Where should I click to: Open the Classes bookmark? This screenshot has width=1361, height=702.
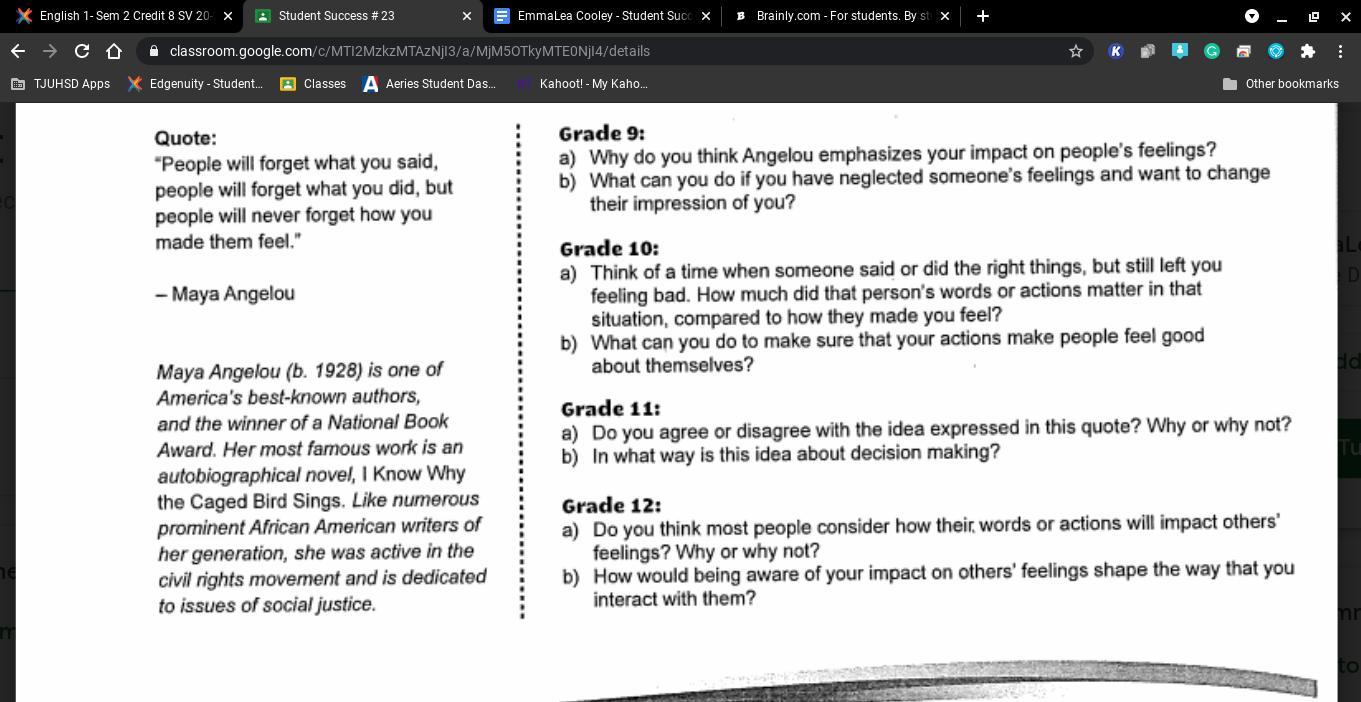click(313, 84)
